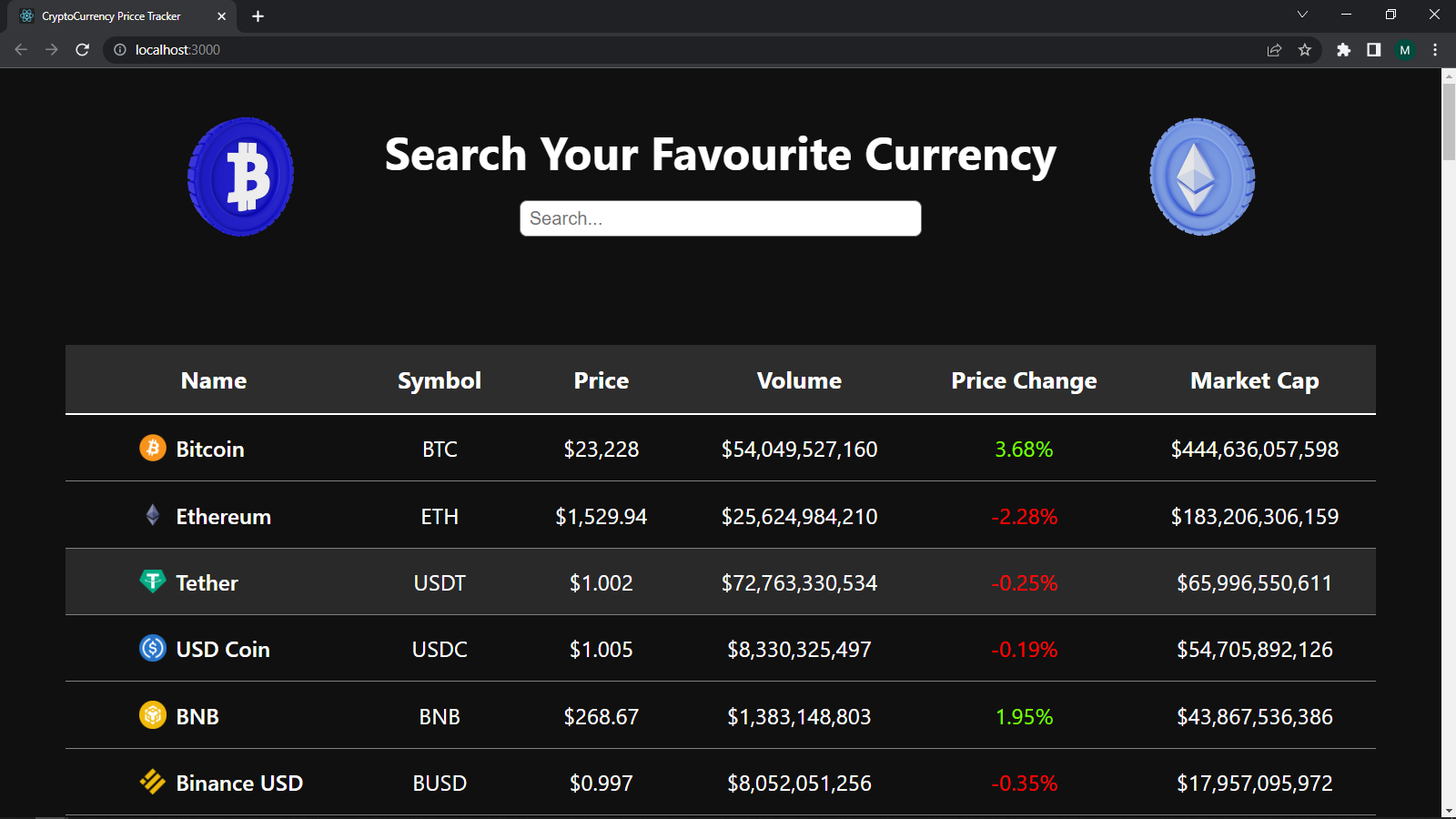Select the USD Coin name text
Viewport: 1456px width, 819px height.
pyautogui.click(x=223, y=650)
